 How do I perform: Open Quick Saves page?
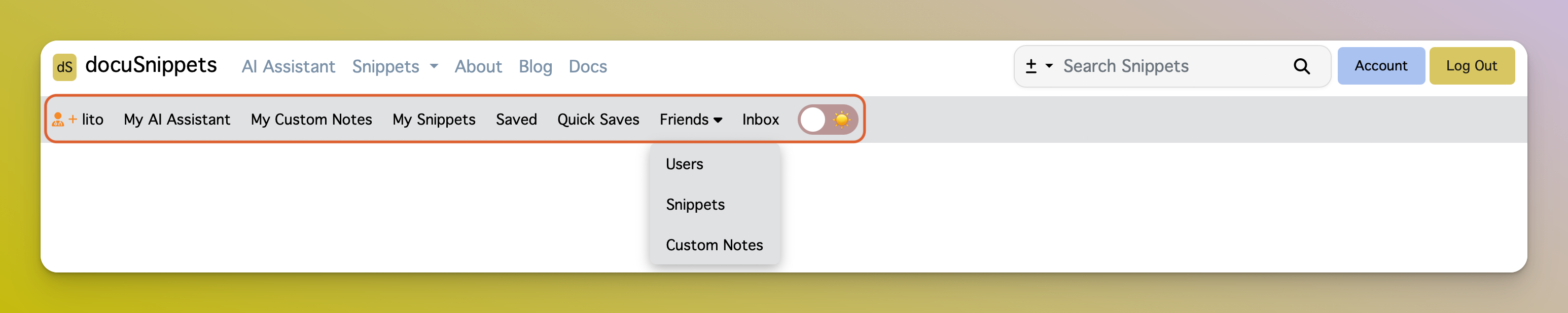coord(598,119)
